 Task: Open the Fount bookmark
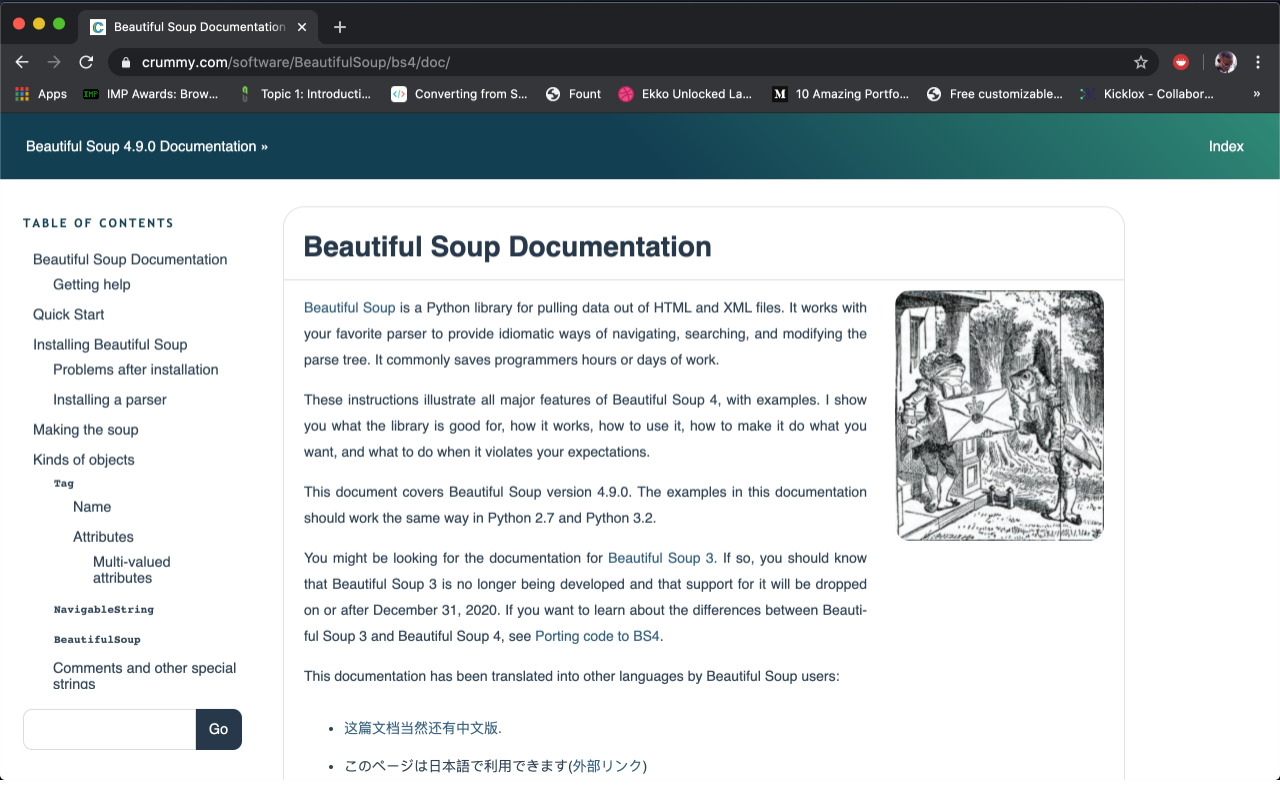pos(573,94)
